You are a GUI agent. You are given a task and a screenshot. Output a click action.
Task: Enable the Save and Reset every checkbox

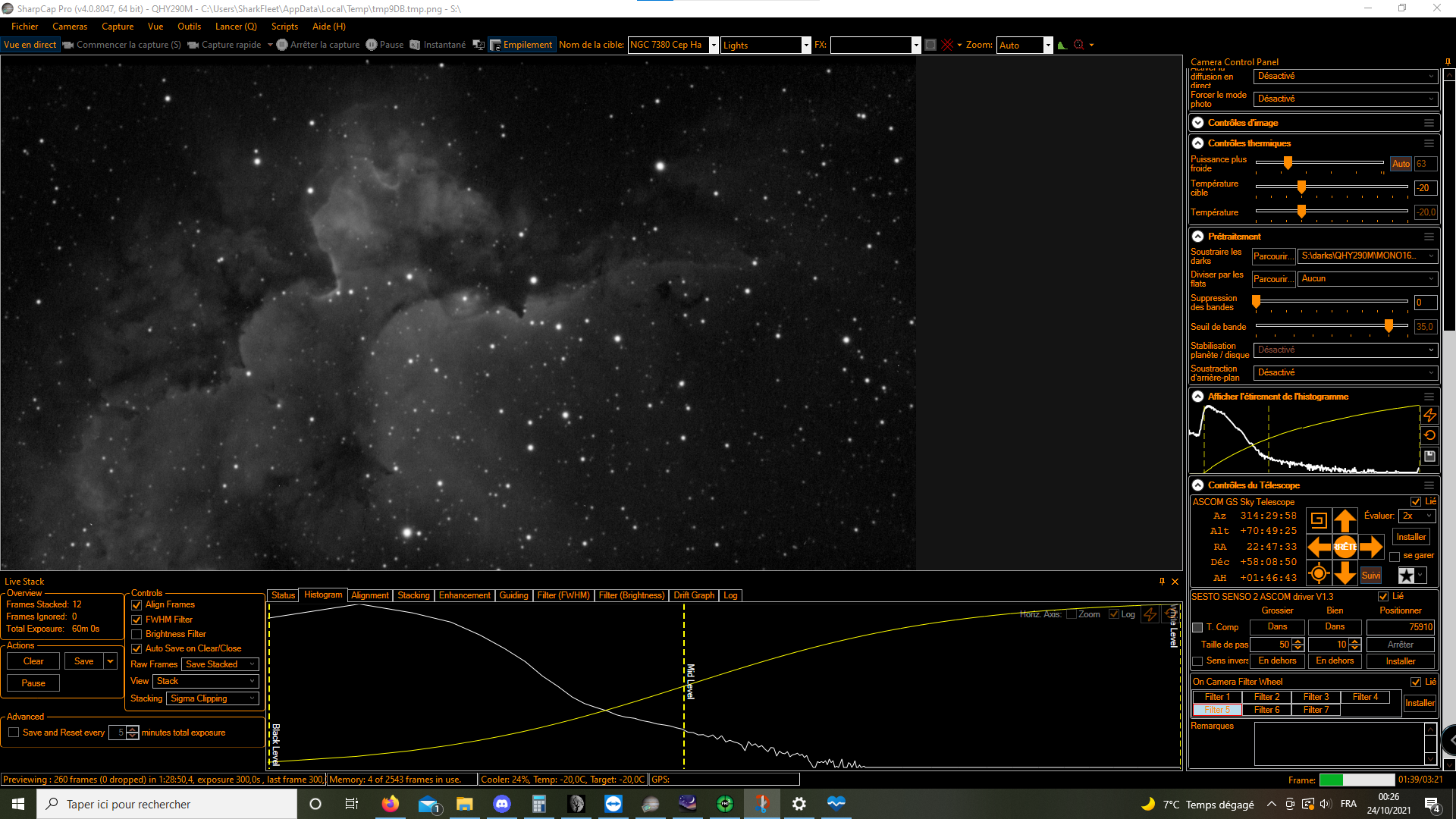pyautogui.click(x=14, y=733)
